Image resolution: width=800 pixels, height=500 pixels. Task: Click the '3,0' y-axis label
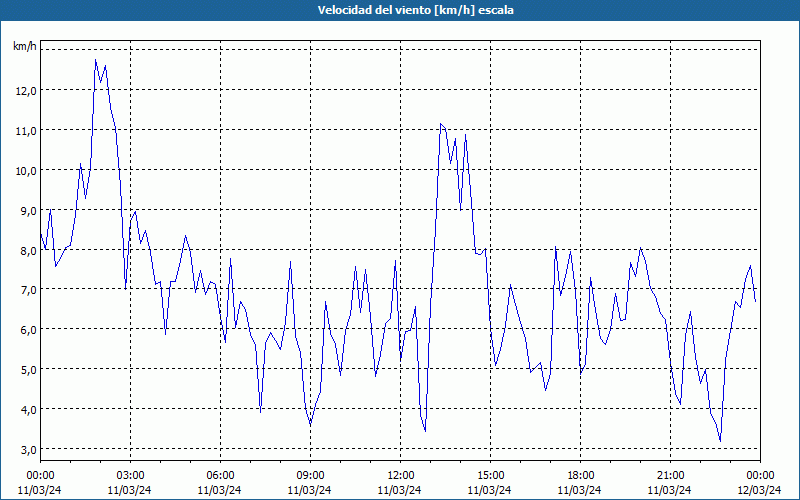pos(29,449)
